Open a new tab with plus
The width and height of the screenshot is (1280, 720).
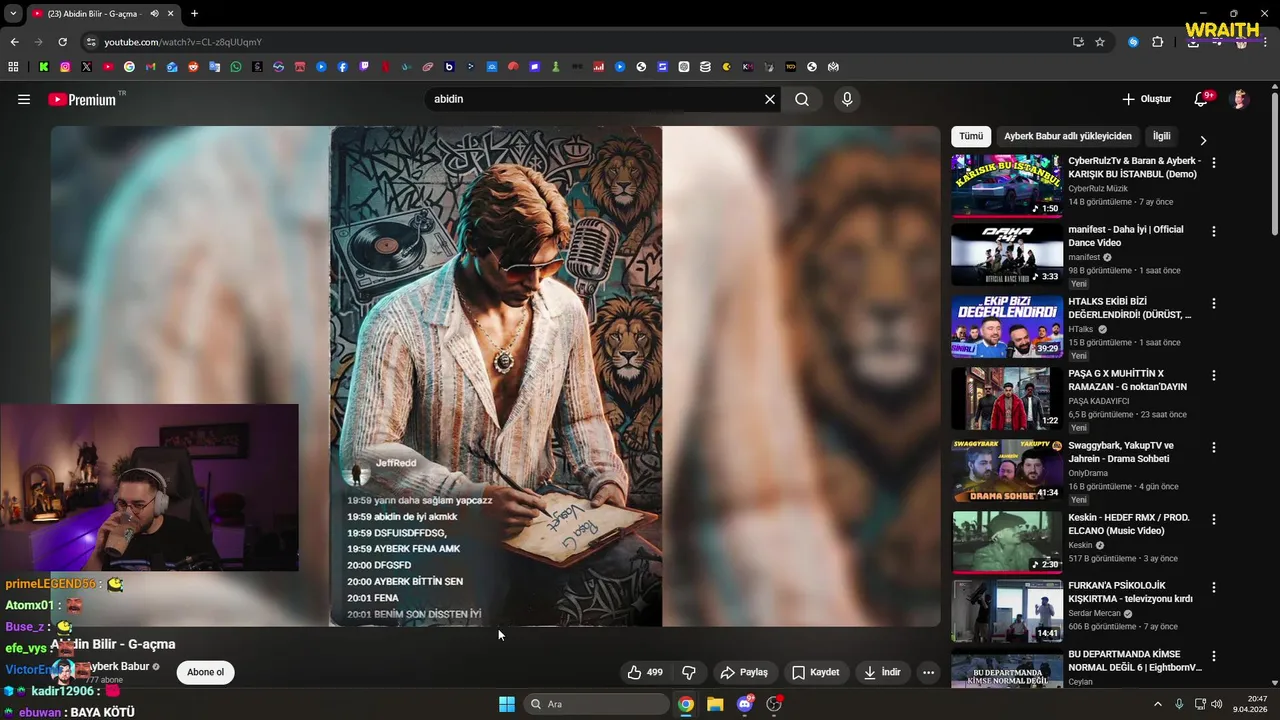194,13
